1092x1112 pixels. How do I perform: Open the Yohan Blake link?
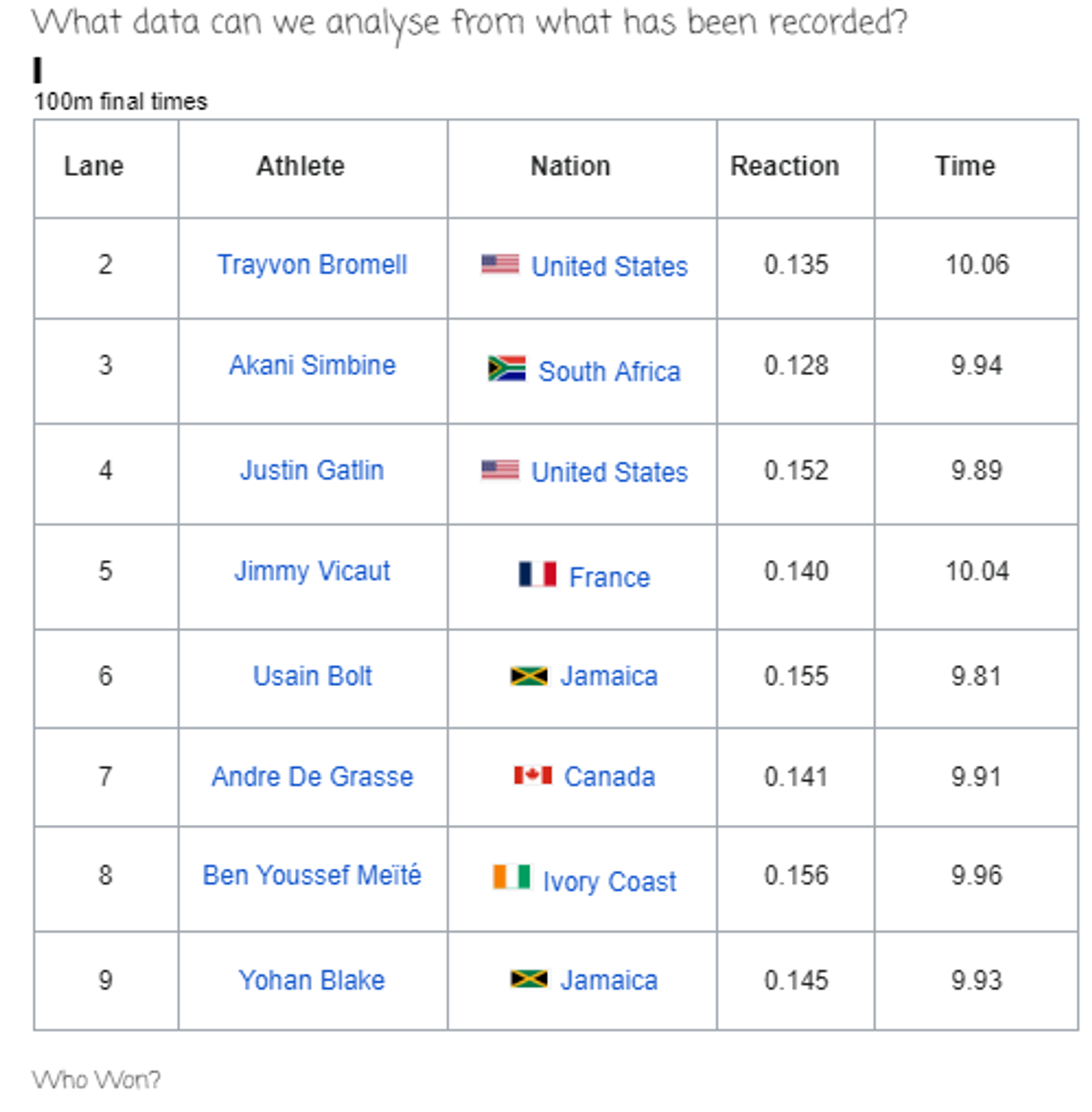point(312,981)
